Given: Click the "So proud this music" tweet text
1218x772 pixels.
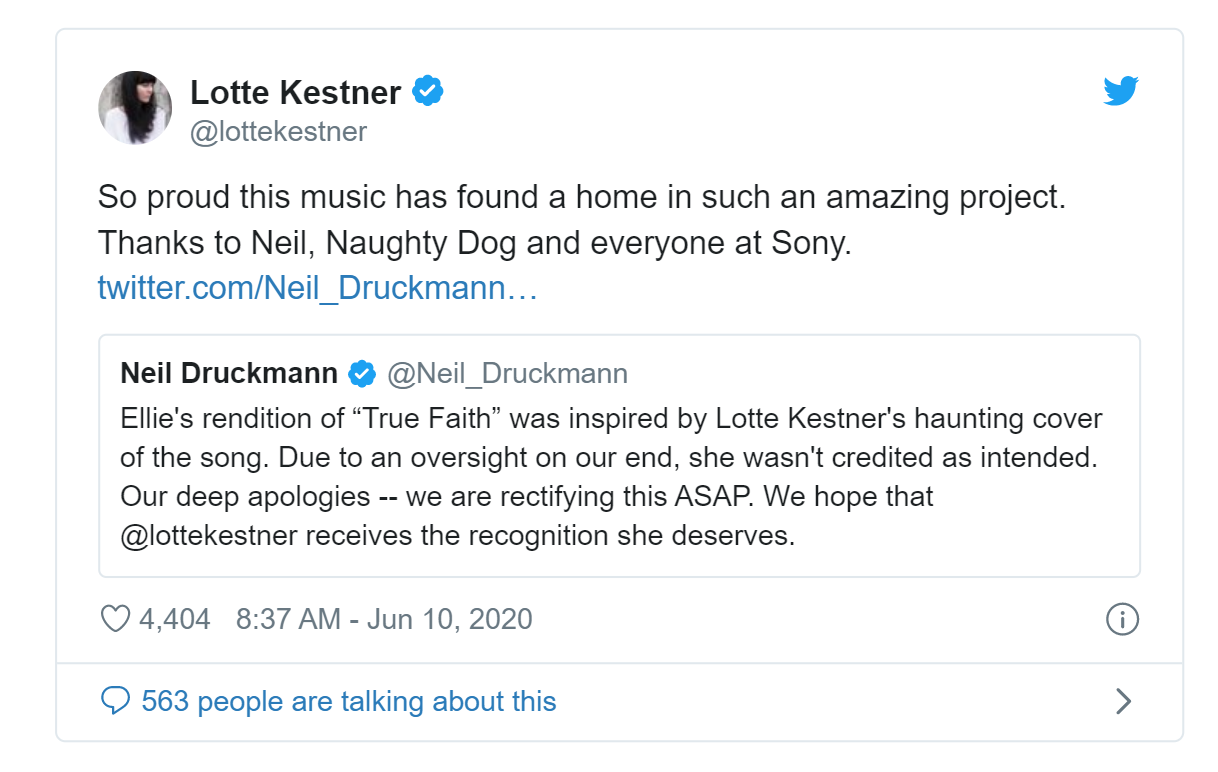Looking at the screenshot, I should coord(582,197).
